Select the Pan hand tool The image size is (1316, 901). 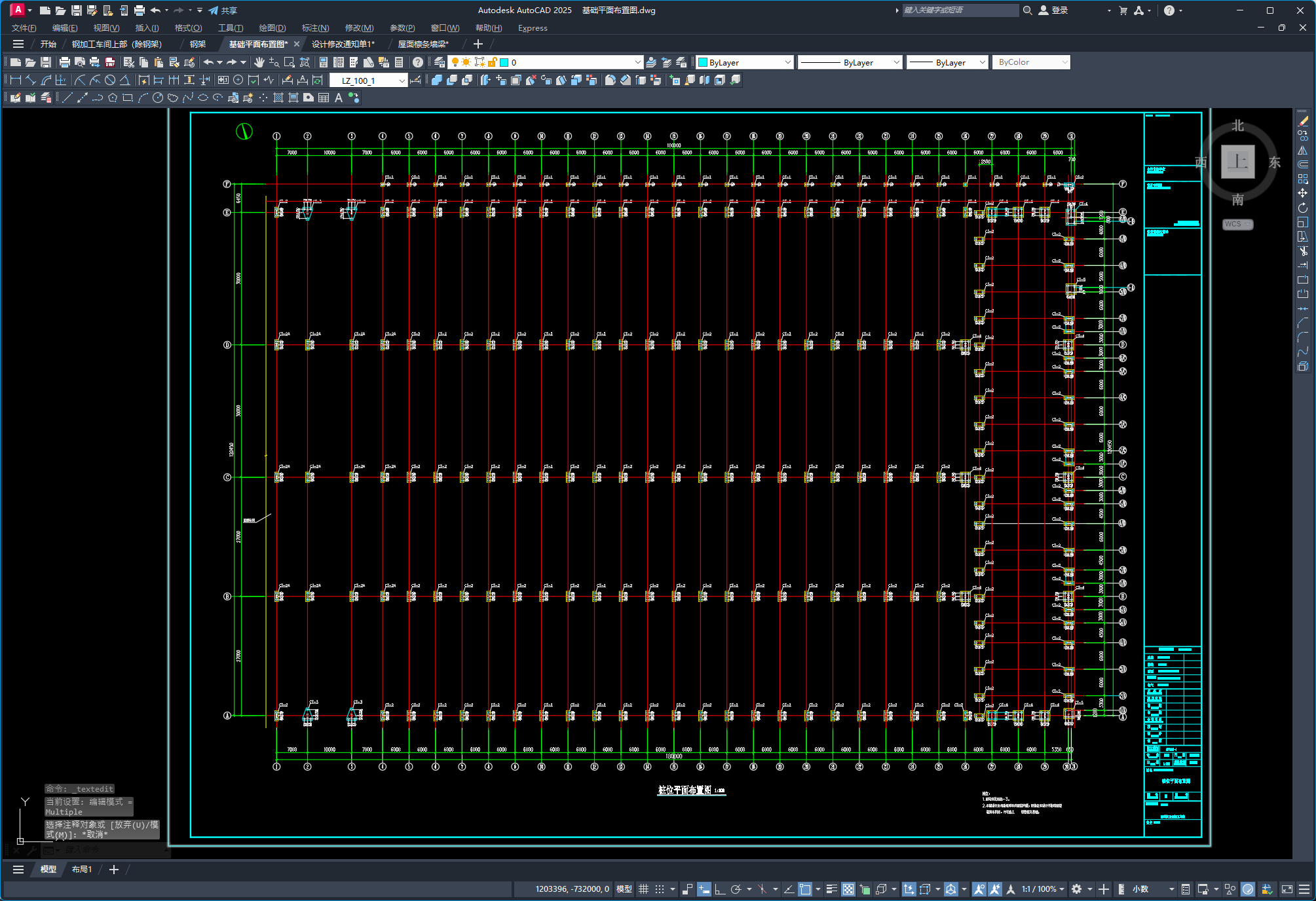click(259, 62)
